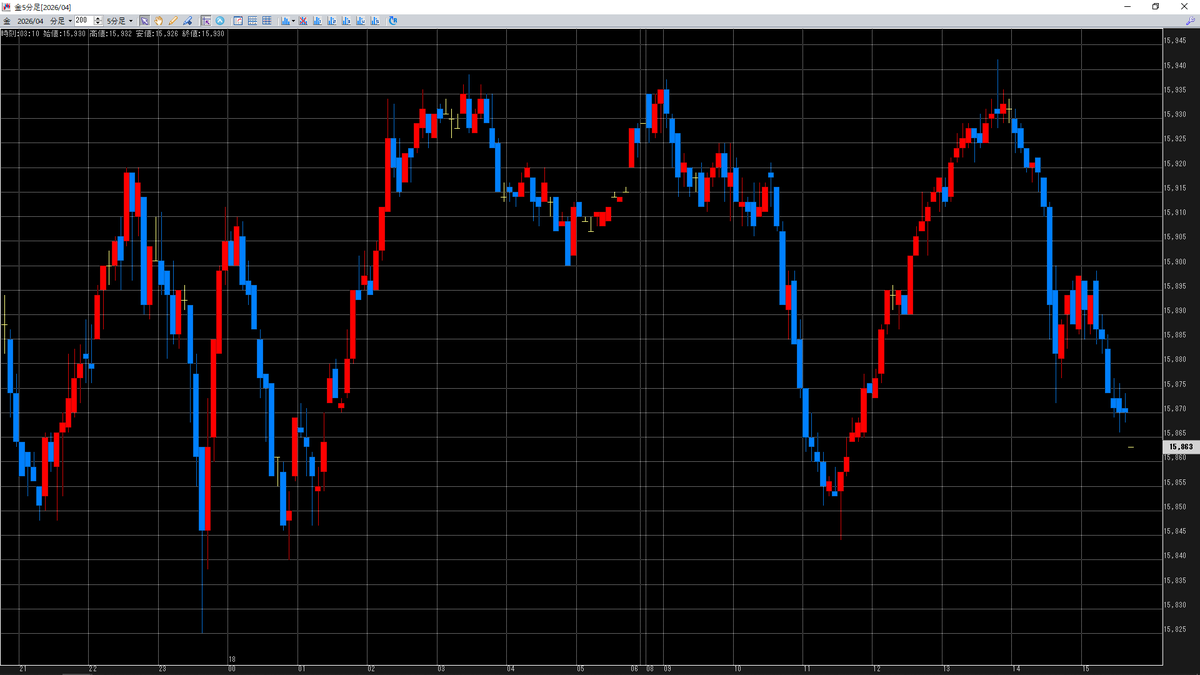Click the 15,825 price axis label

tap(1176, 630)
